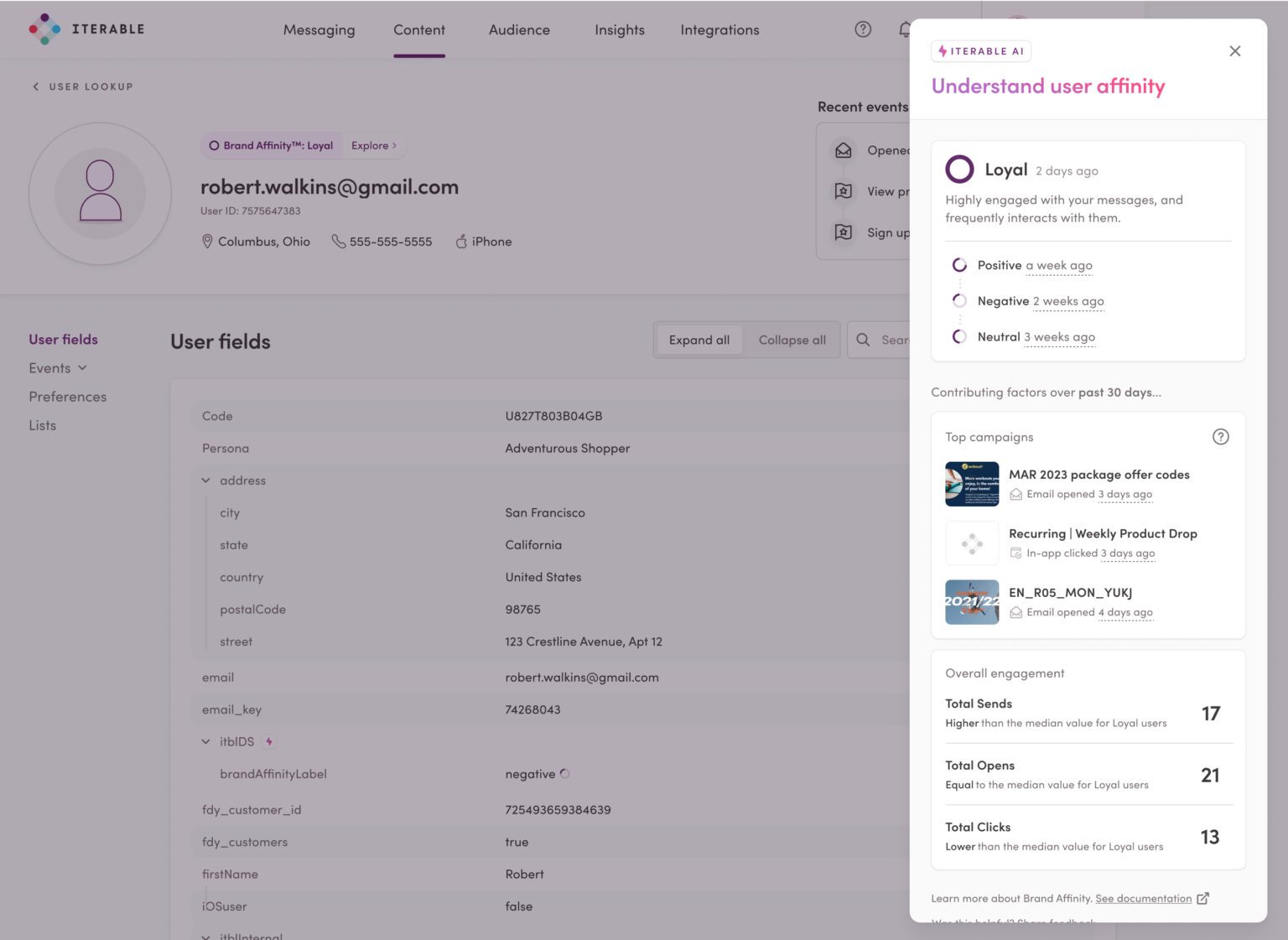Go back to User Lookup
The width and height of the screenshot is (1288, 940).
(82, 86)
